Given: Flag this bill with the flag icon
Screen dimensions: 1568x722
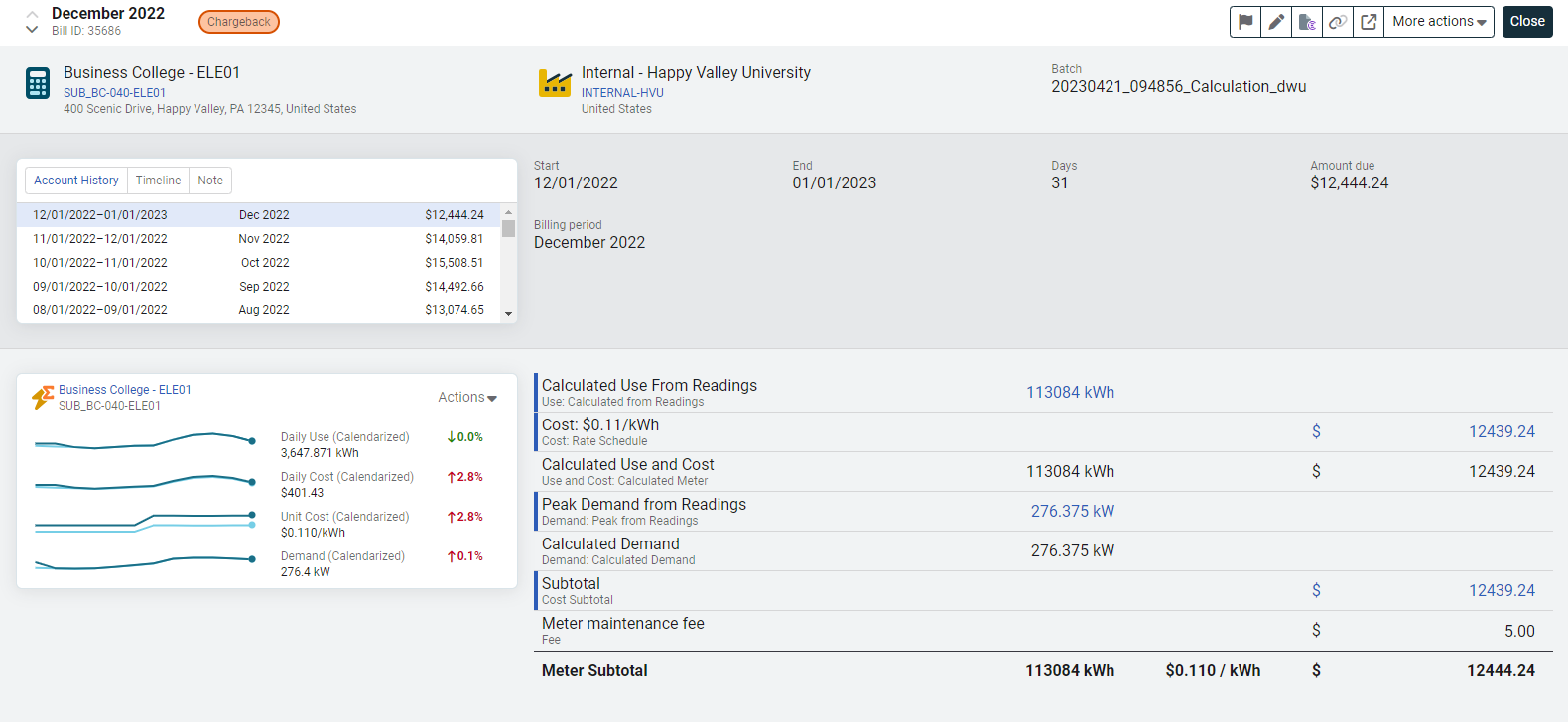Looking at the screenshot, I should click(x=1245, y=22).
